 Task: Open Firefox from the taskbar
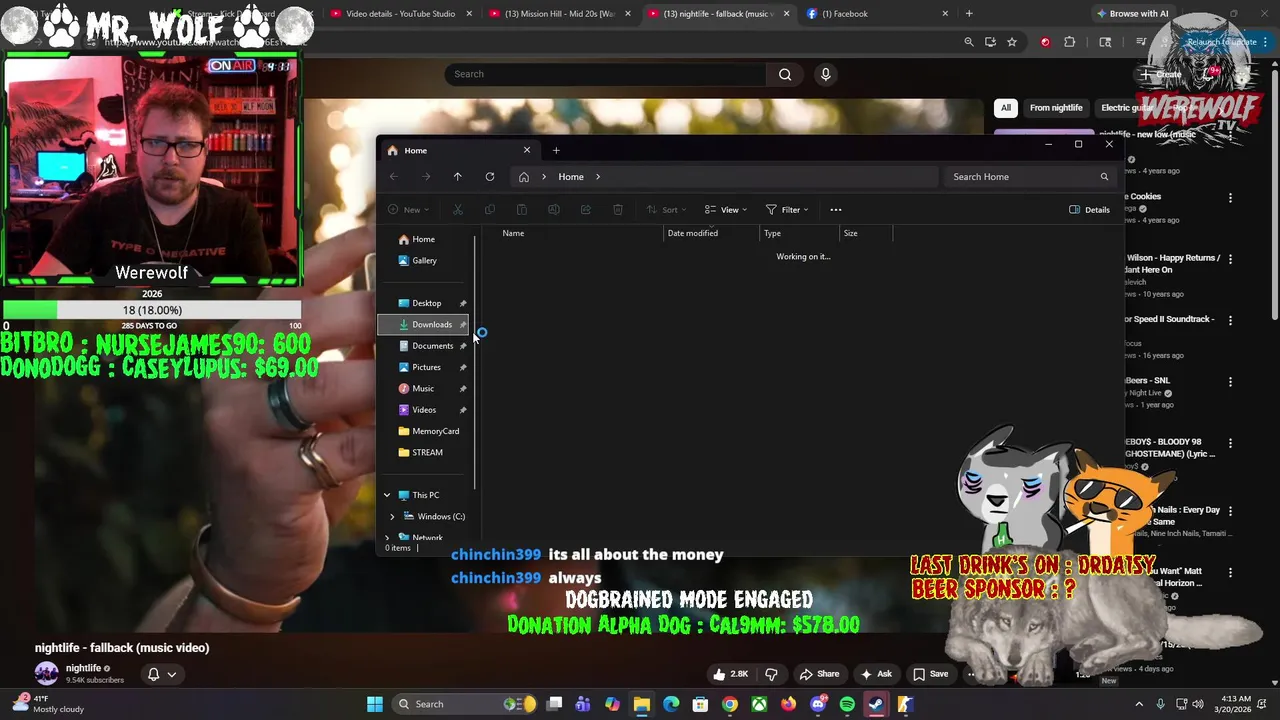tap(788, 704)
